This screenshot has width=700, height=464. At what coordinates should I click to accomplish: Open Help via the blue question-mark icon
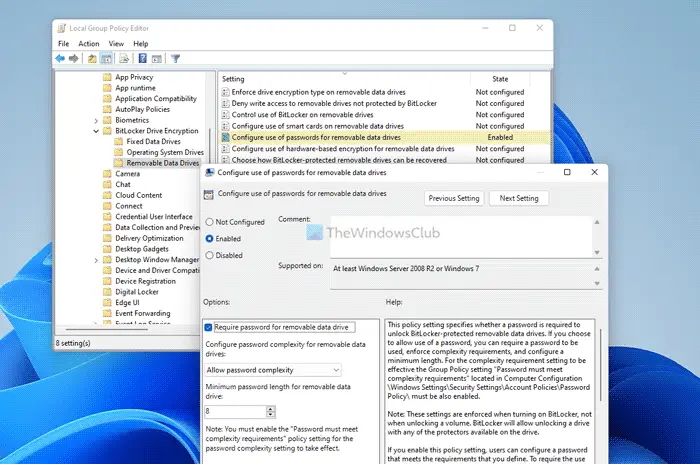point(142,59)
